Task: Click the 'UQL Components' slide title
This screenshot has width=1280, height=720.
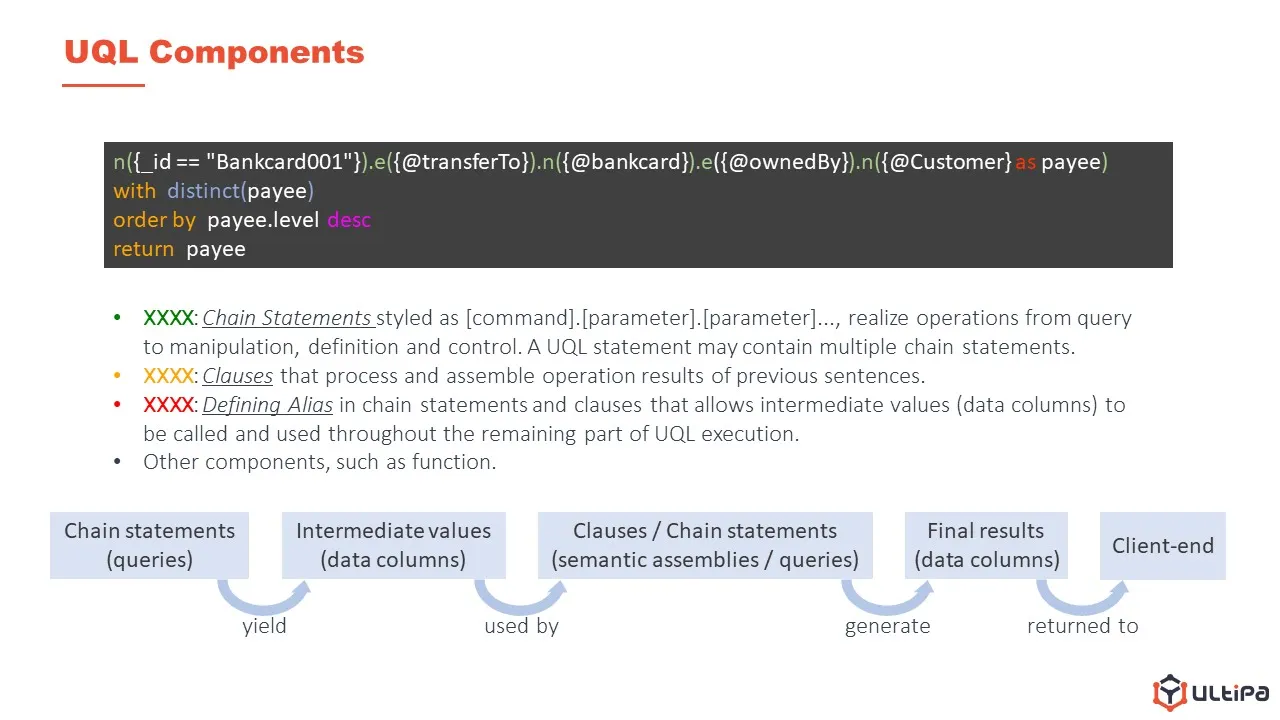Action: [214, 52]
